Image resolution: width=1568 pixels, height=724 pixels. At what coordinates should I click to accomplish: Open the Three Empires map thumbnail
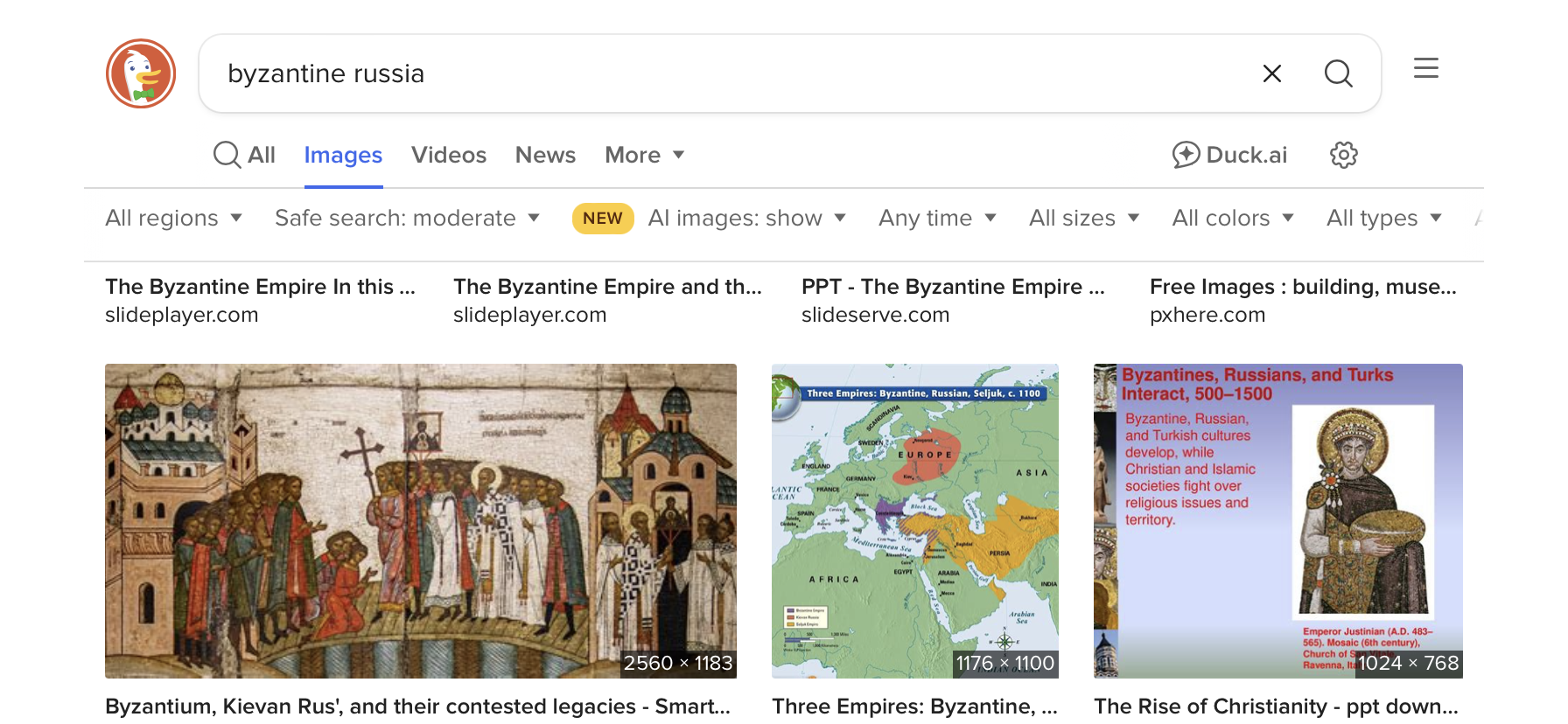point(914,520)
